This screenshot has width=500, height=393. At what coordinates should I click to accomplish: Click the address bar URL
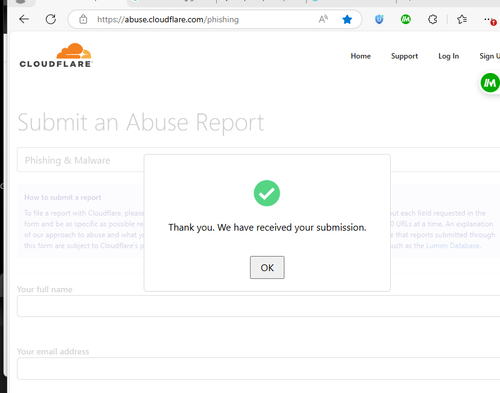click(168, 20)
